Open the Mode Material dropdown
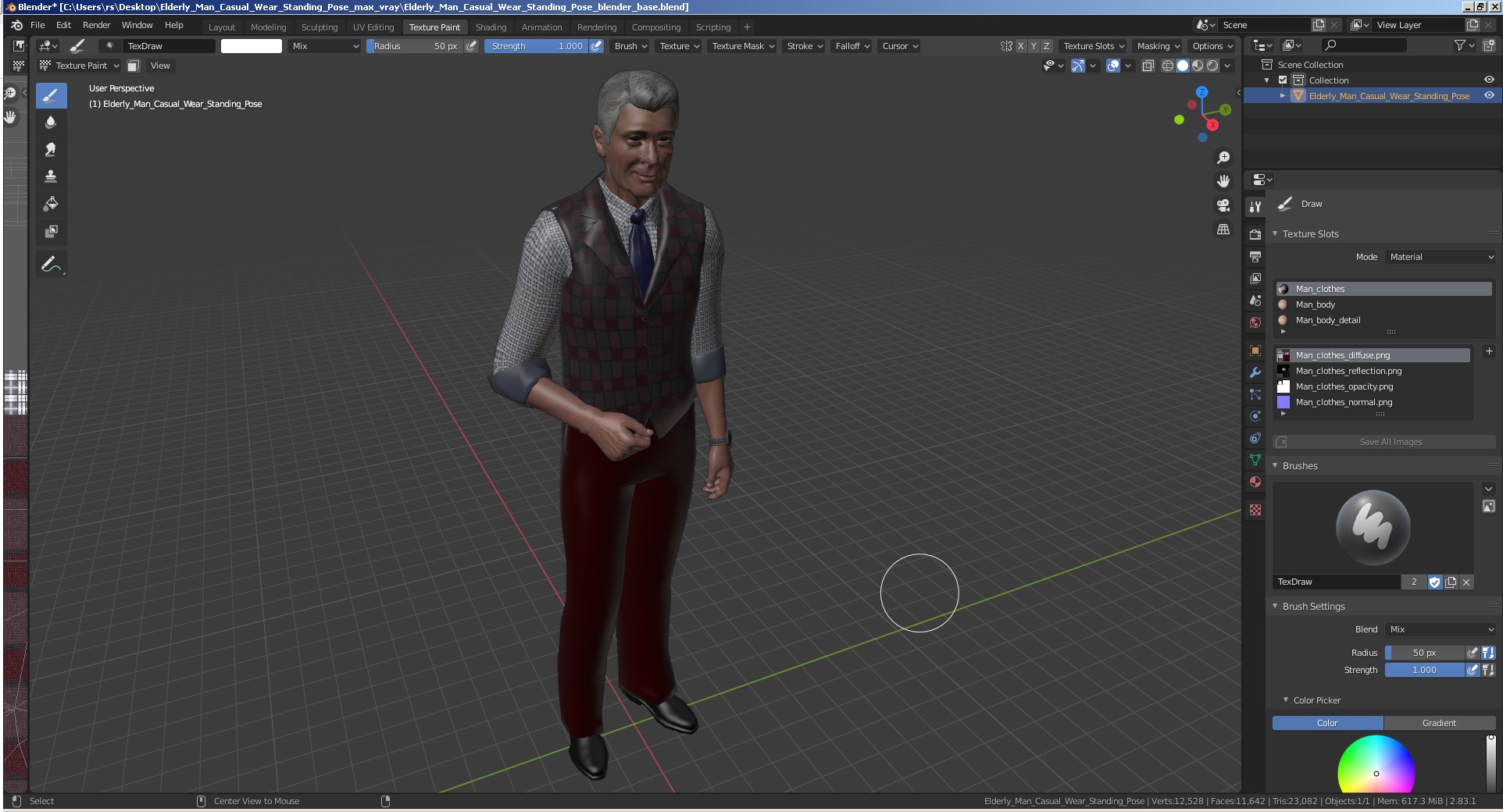The width and height of the screenshot is (1503, 812). [1441, 257]
